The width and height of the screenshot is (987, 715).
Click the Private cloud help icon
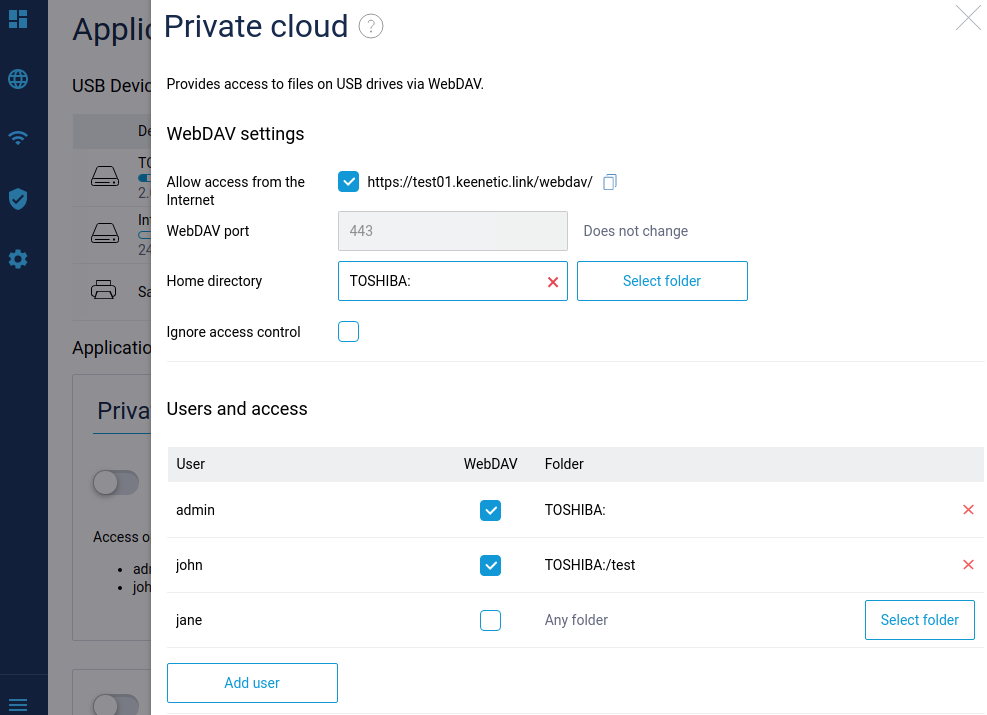pos(371,27)
